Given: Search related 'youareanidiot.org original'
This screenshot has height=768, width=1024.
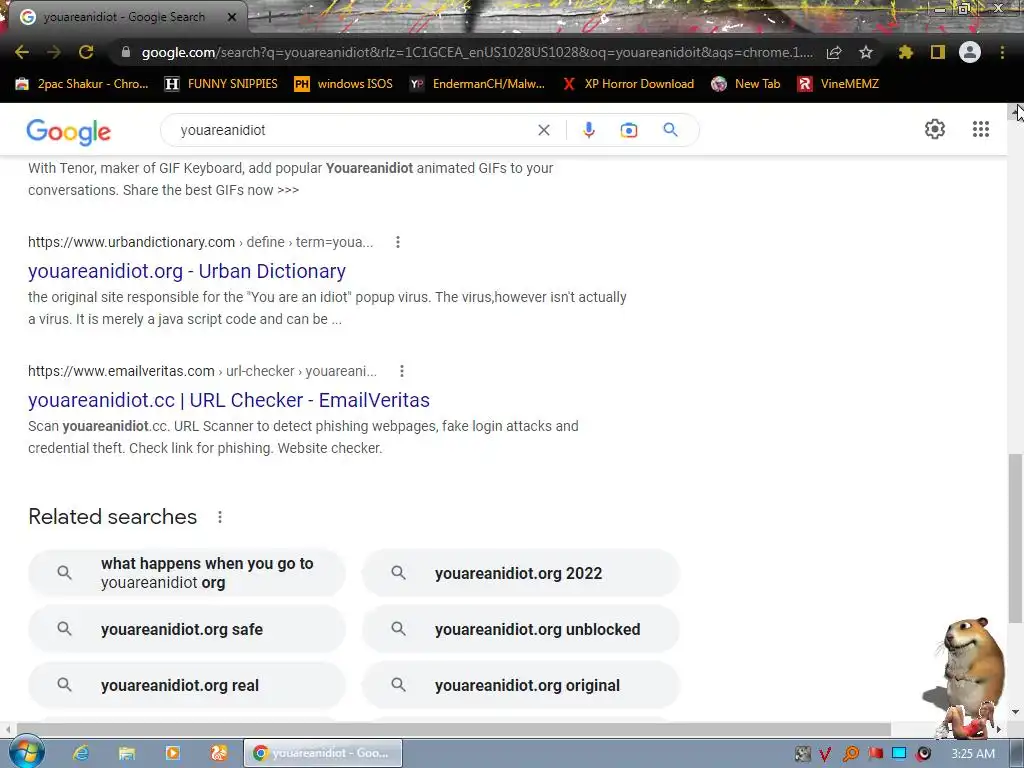Looking at the screenshot, I should click(x=520, y=685).
